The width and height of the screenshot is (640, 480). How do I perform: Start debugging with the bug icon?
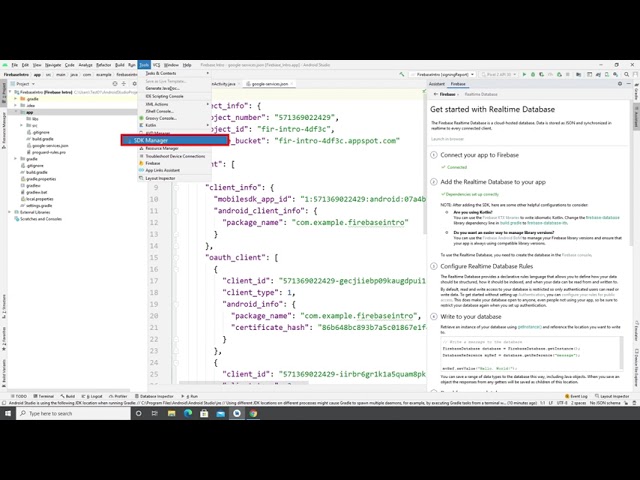(x=533, y=75)
